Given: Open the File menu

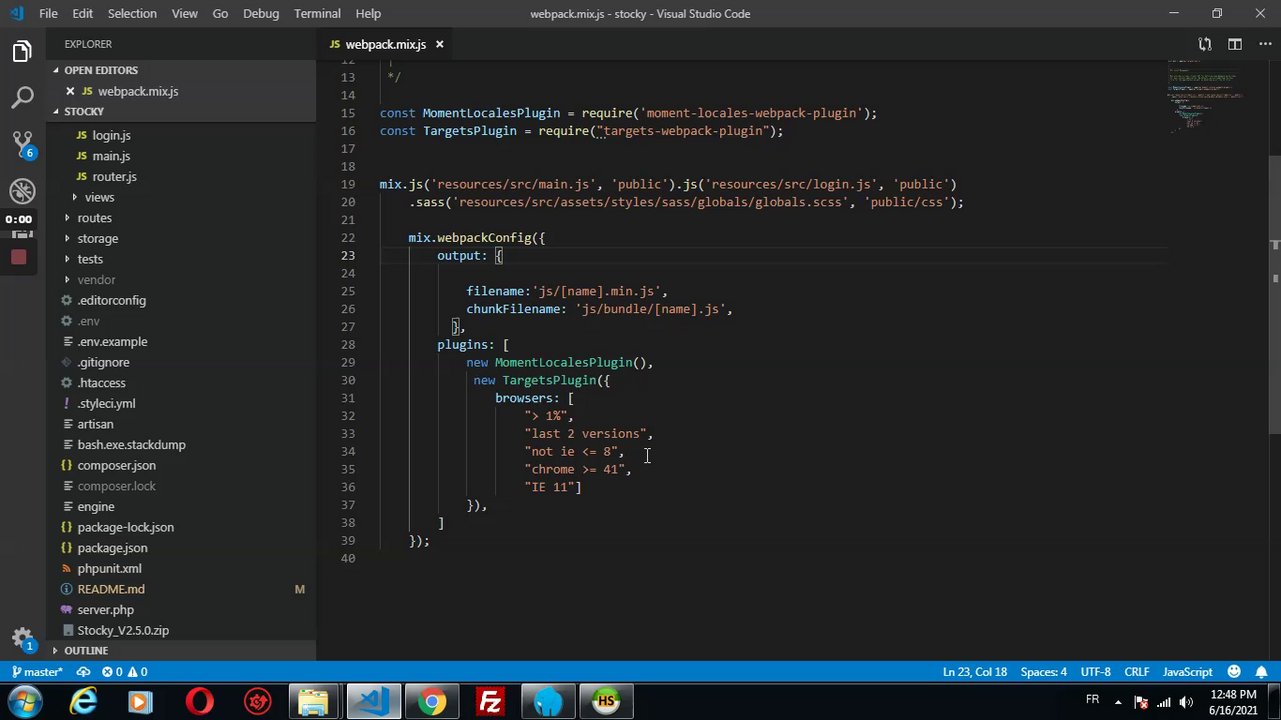Looking at the screenshot, I should pyautogui.click(x=48, y=14).
